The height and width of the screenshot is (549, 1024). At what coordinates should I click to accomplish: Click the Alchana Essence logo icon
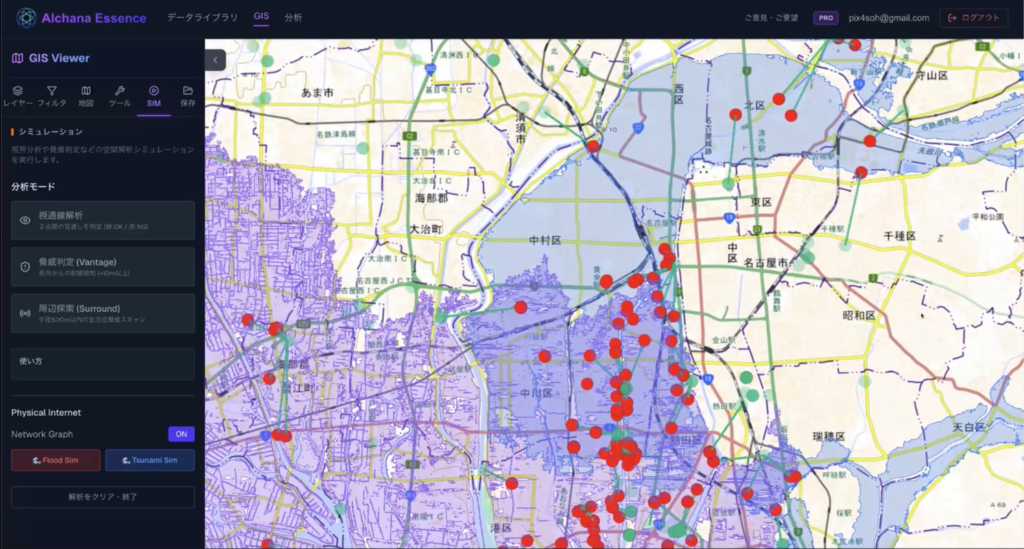click(26, 18)
